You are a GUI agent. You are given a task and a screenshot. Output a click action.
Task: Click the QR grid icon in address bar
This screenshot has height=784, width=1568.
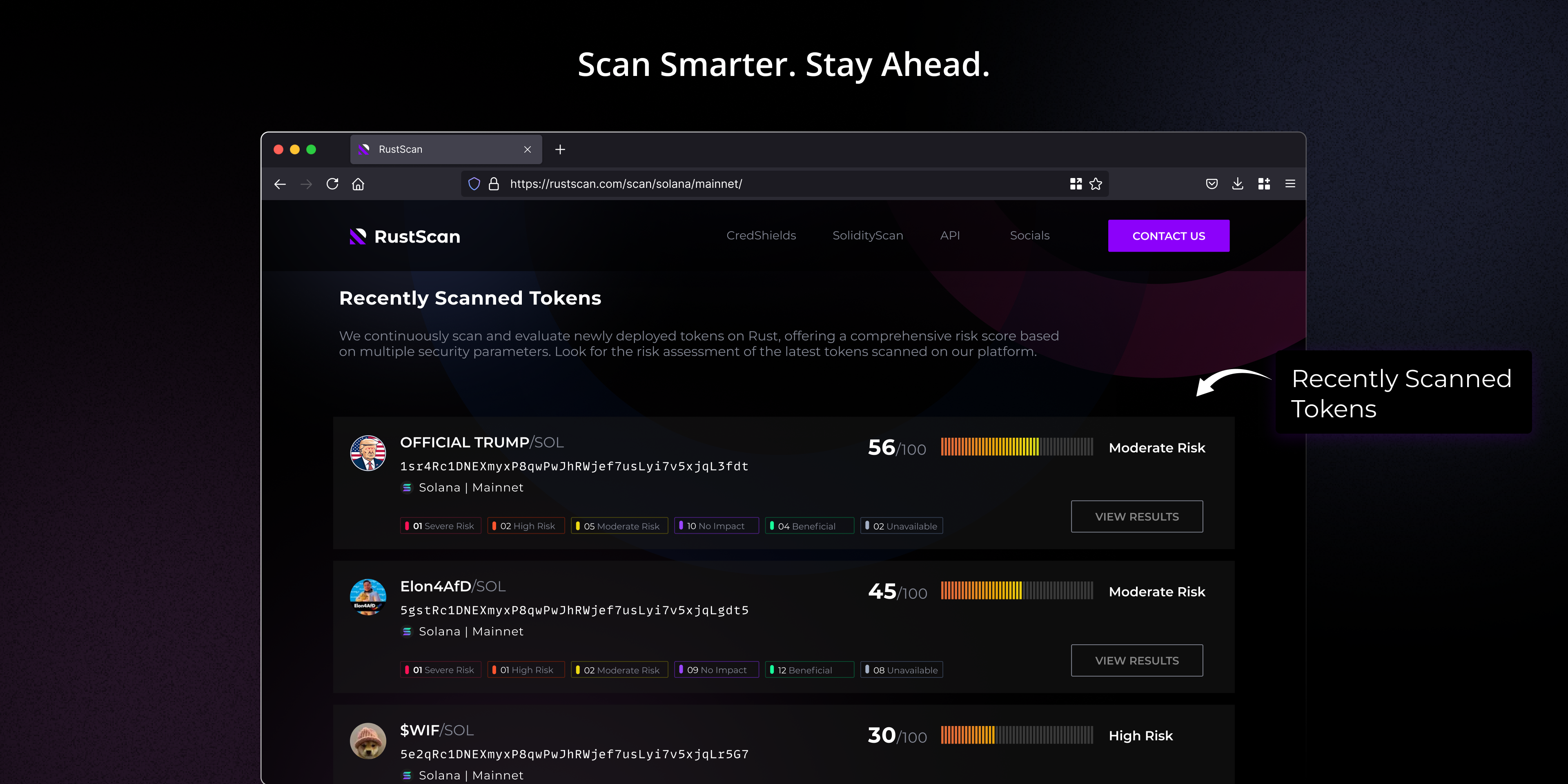coord(1076,184)
